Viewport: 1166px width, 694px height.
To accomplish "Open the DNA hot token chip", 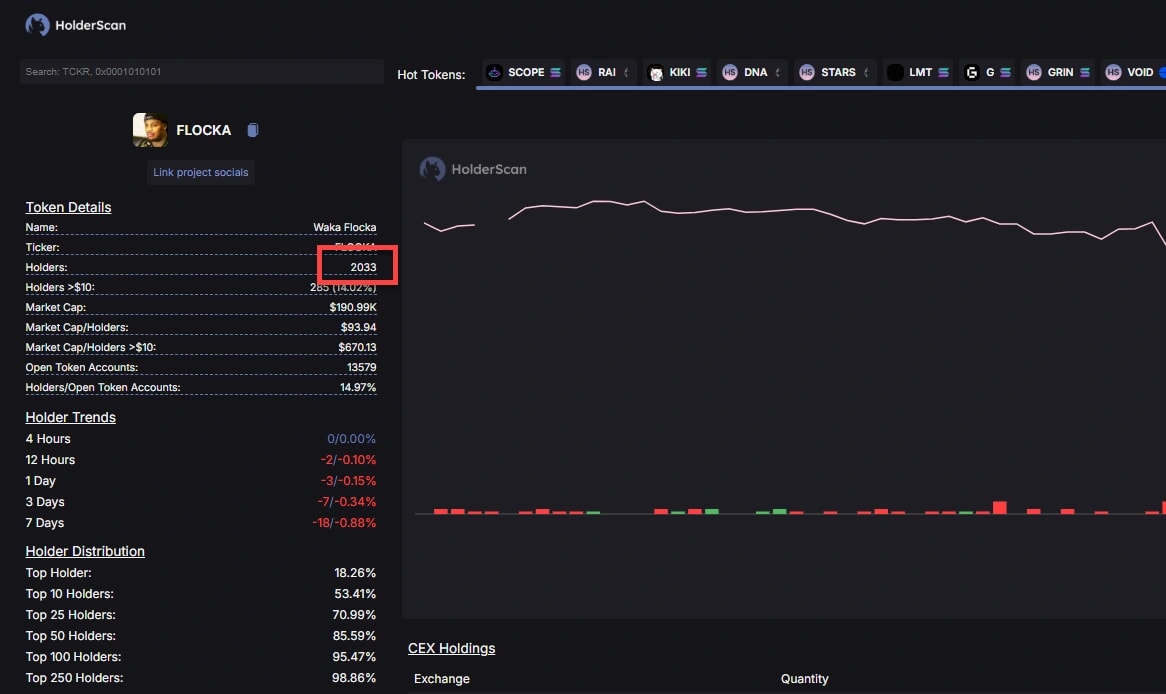I will click(x=753, y=72).
